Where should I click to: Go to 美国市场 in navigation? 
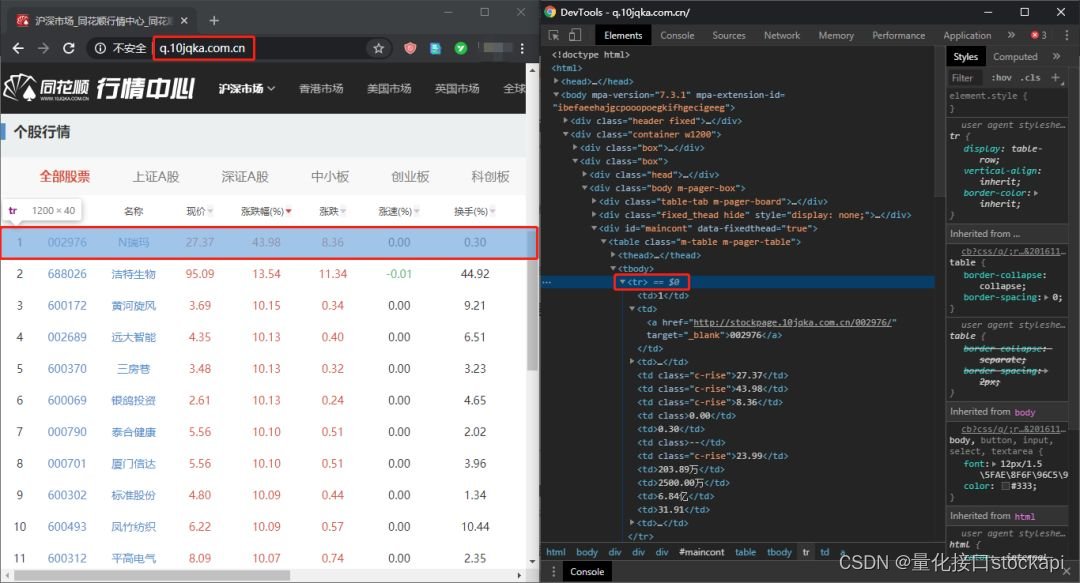pyautogui.click(x=389, y=88)
